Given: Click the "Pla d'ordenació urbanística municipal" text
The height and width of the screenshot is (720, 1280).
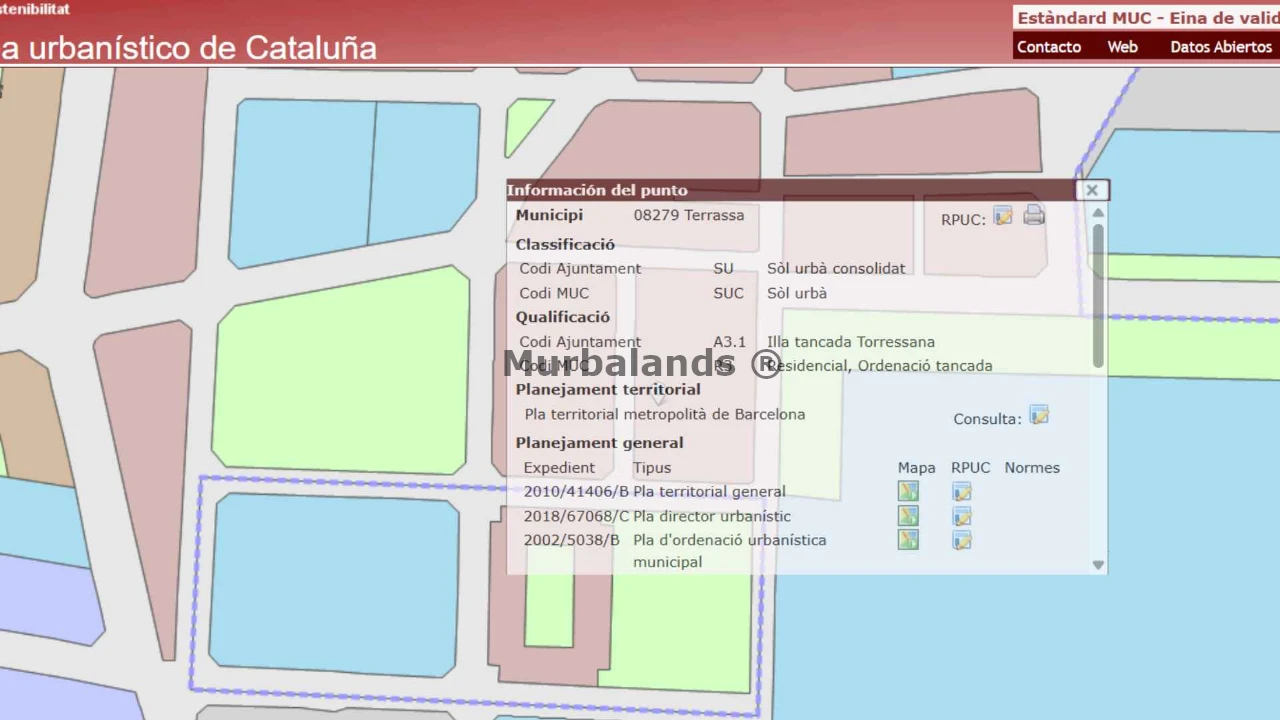Looking at the screenshot, I should pyautogui.click(x=730, y=551).
